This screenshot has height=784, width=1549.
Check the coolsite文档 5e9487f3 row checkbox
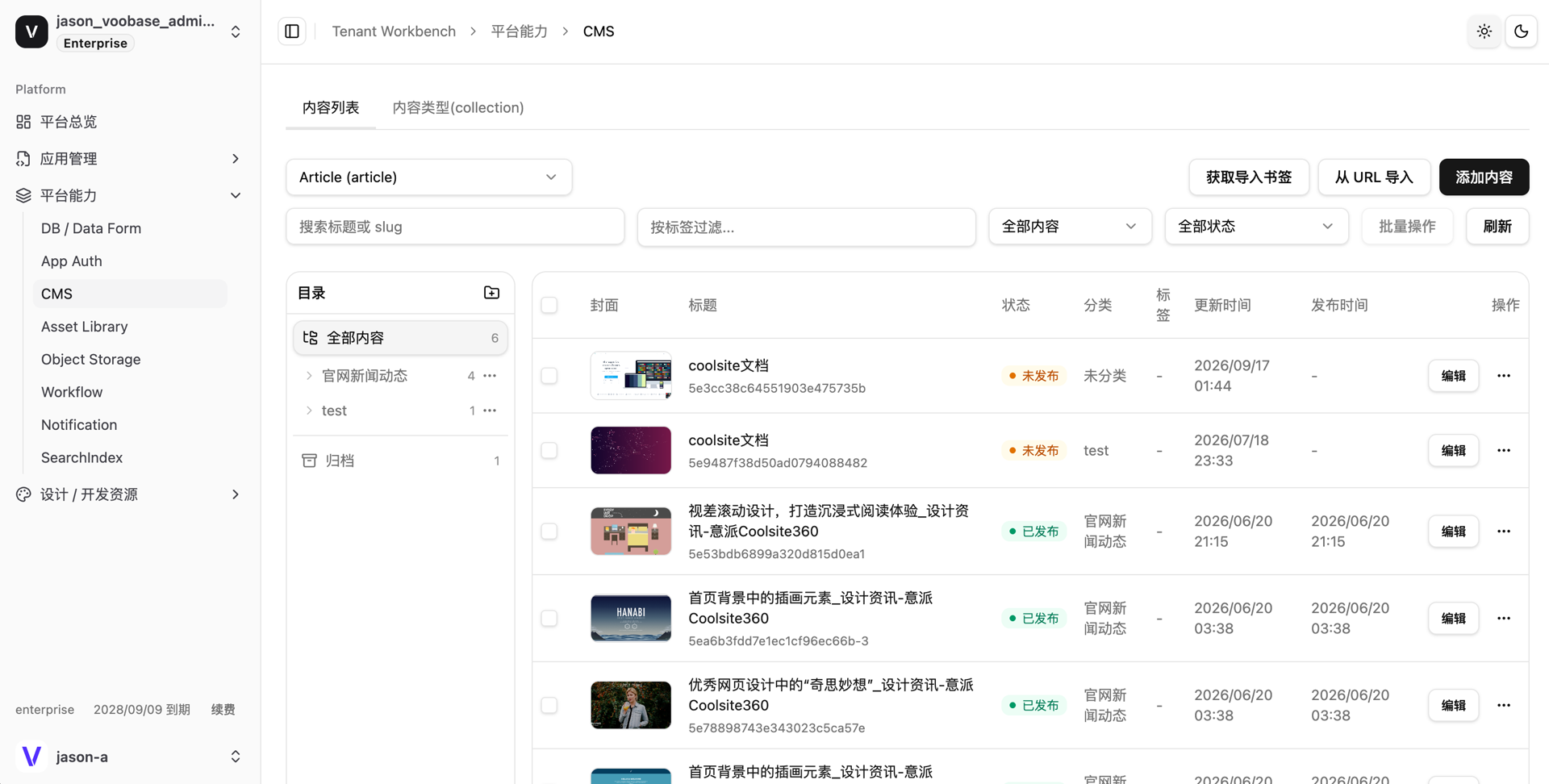pos(549,450)
